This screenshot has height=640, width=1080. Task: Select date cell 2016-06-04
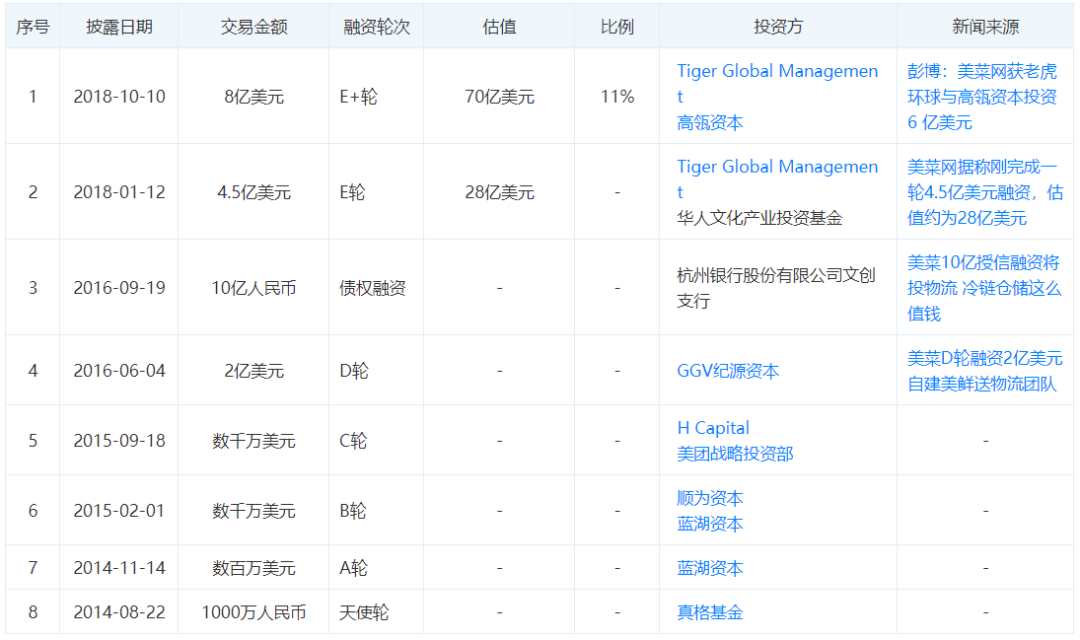tap(119, 371)
